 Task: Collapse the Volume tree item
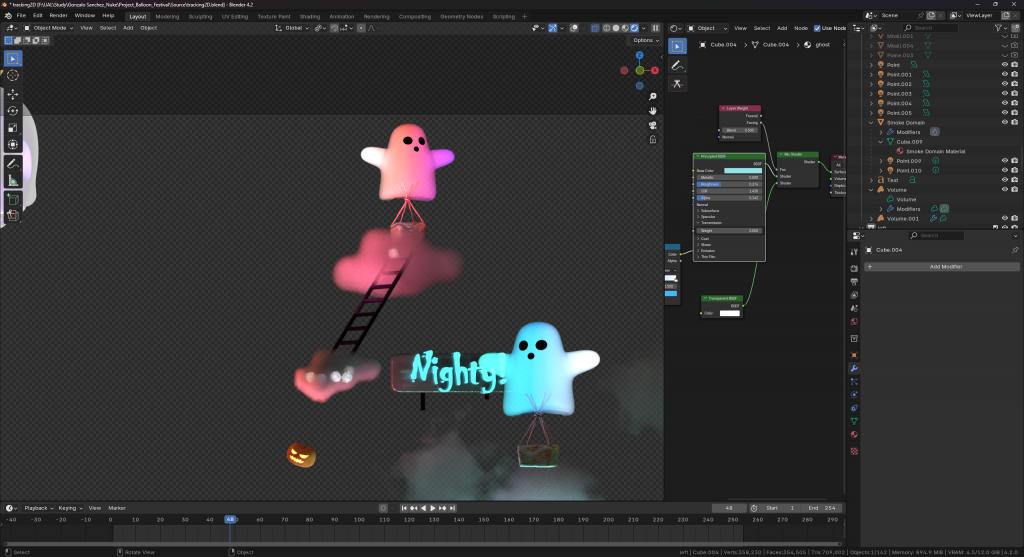pos(871,190)
